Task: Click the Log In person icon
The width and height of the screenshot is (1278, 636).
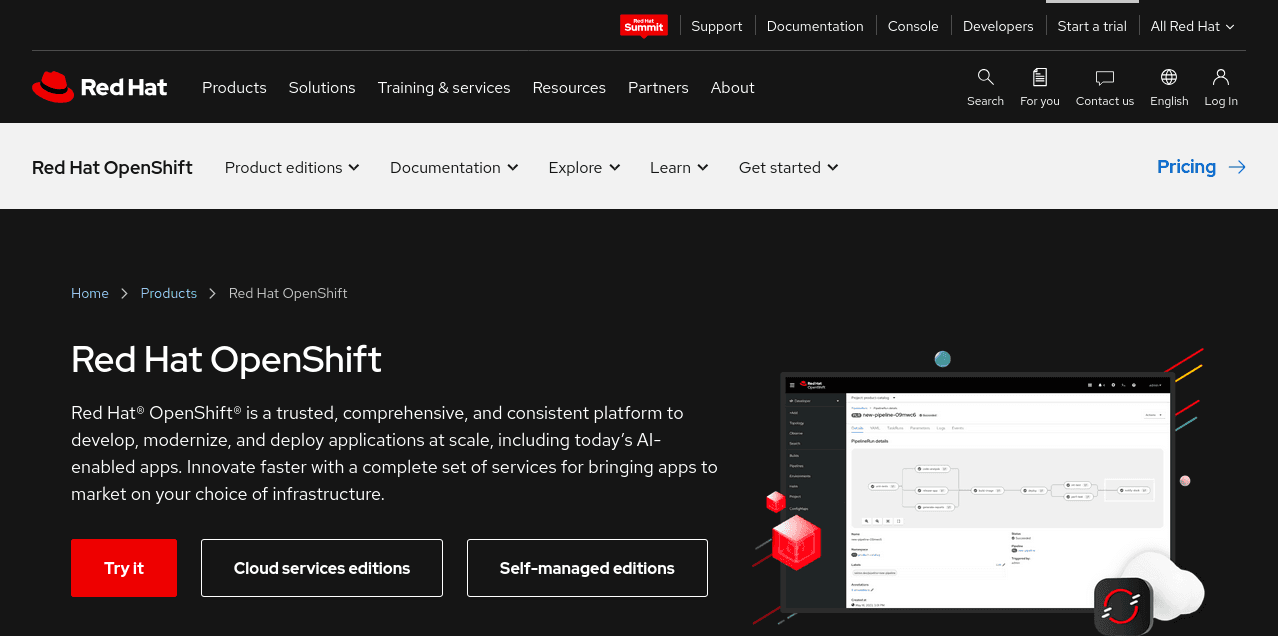Action: (1221, 77)
